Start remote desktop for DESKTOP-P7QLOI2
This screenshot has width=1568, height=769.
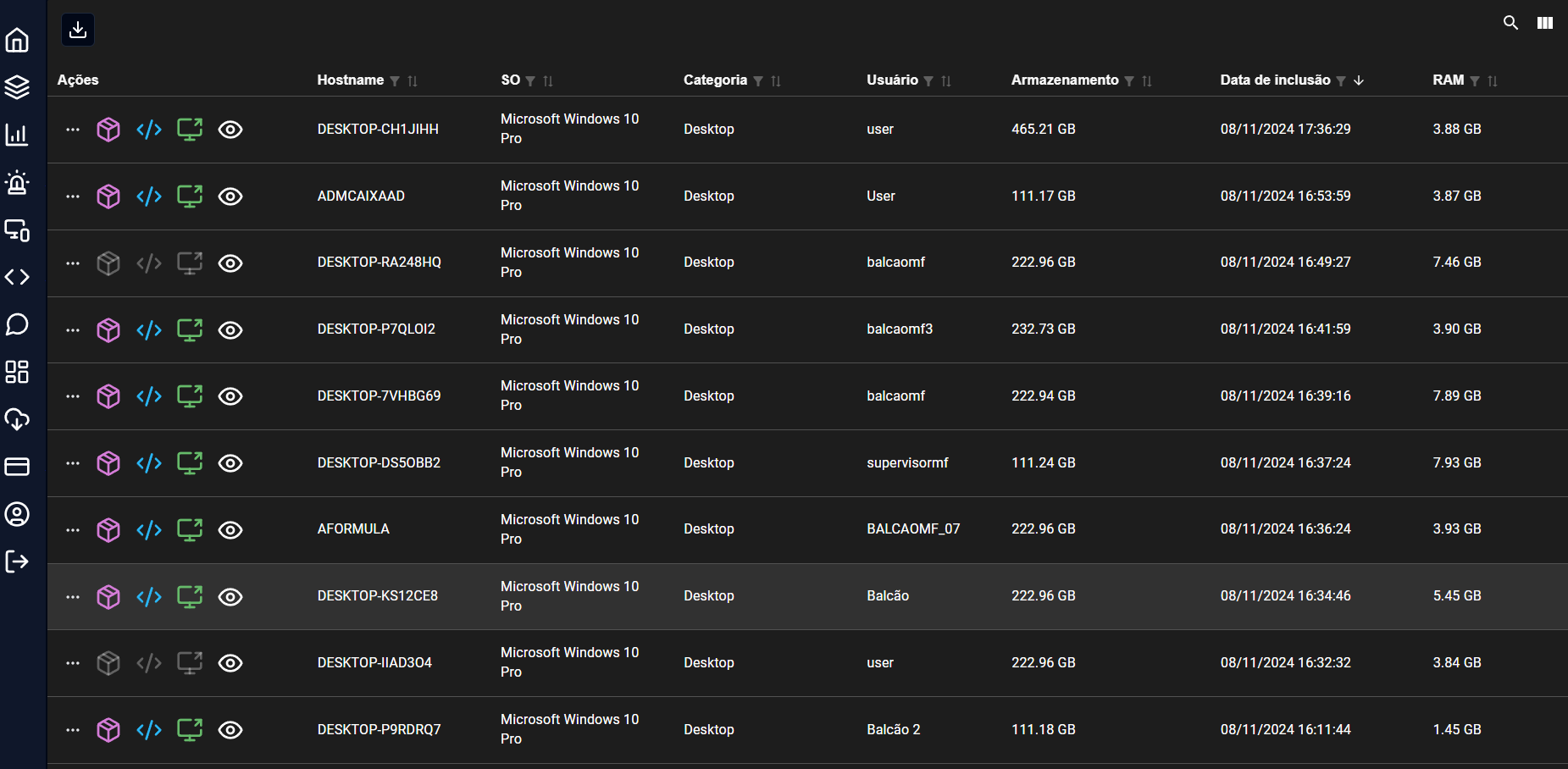coord(190,329)
